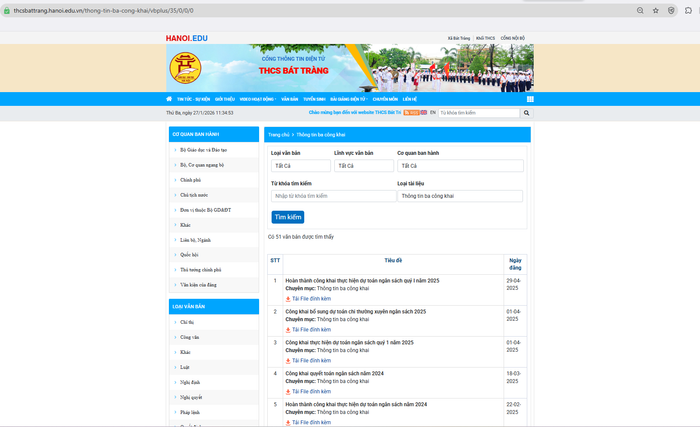The image size is (700, 427).
Task: Download attachment icon for quý I năm 2025 row
Action: pyautogui.click(x=288, y=299)
